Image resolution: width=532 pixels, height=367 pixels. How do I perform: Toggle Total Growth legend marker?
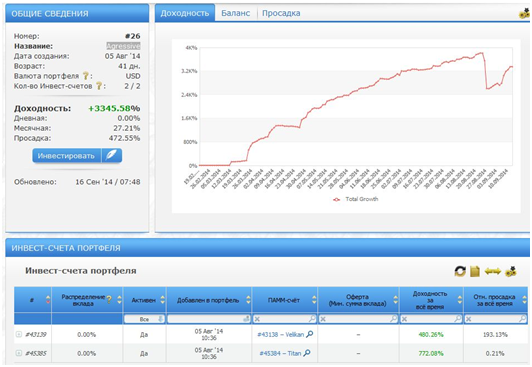[337, 199]
